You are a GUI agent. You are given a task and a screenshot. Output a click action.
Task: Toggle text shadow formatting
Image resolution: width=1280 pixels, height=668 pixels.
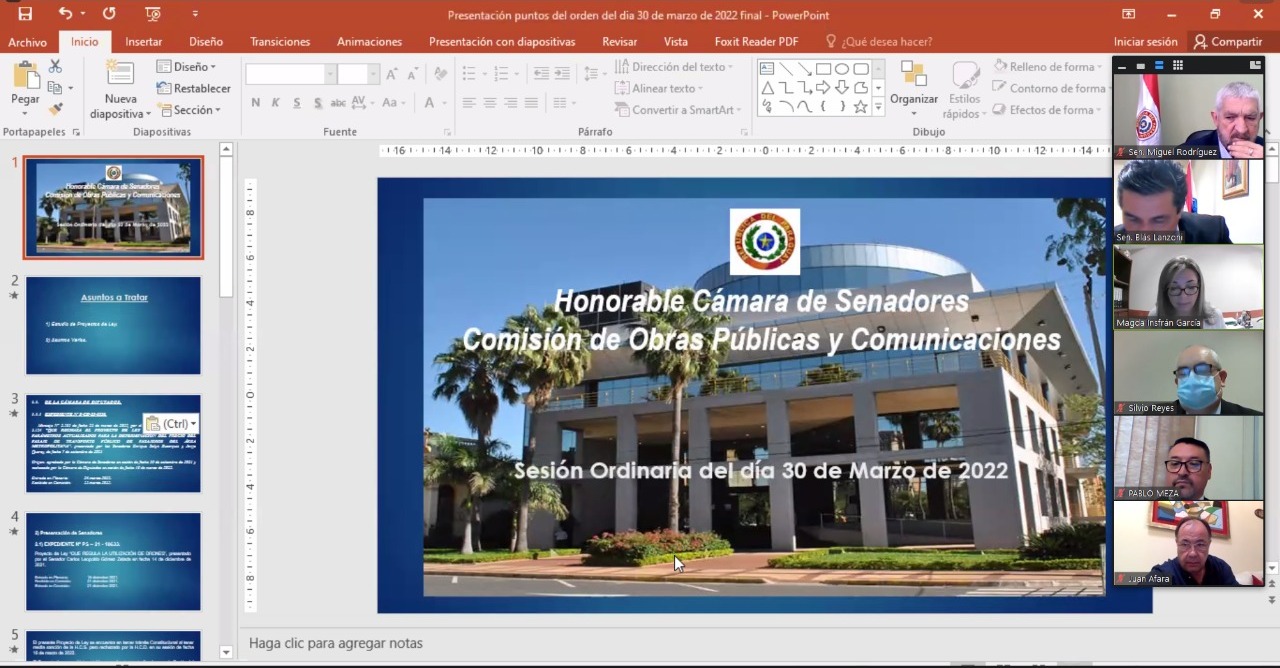[x=317, y=103]
